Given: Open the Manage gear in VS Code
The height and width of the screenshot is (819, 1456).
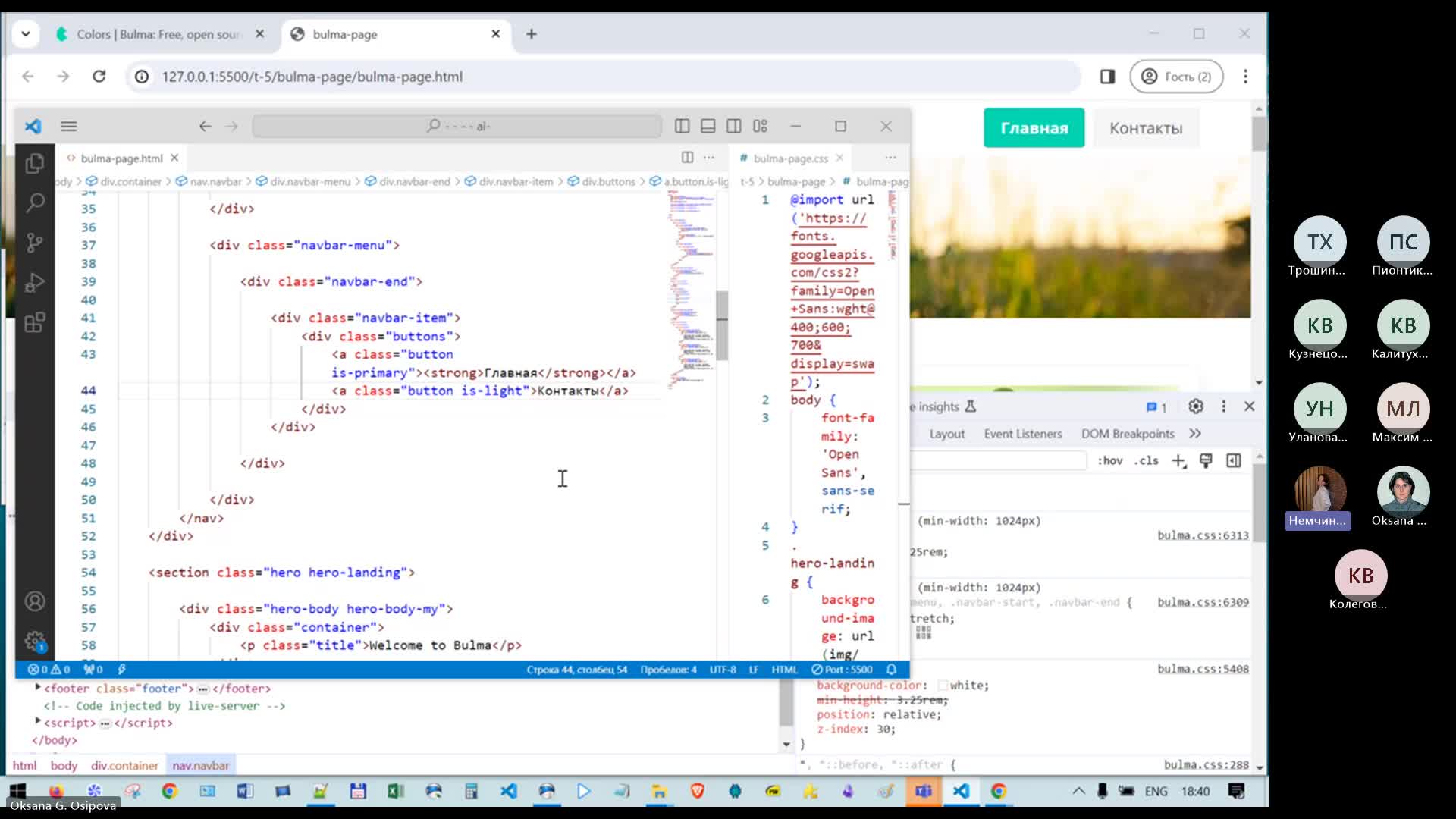Looking at the screenshot, I should 35,641.
